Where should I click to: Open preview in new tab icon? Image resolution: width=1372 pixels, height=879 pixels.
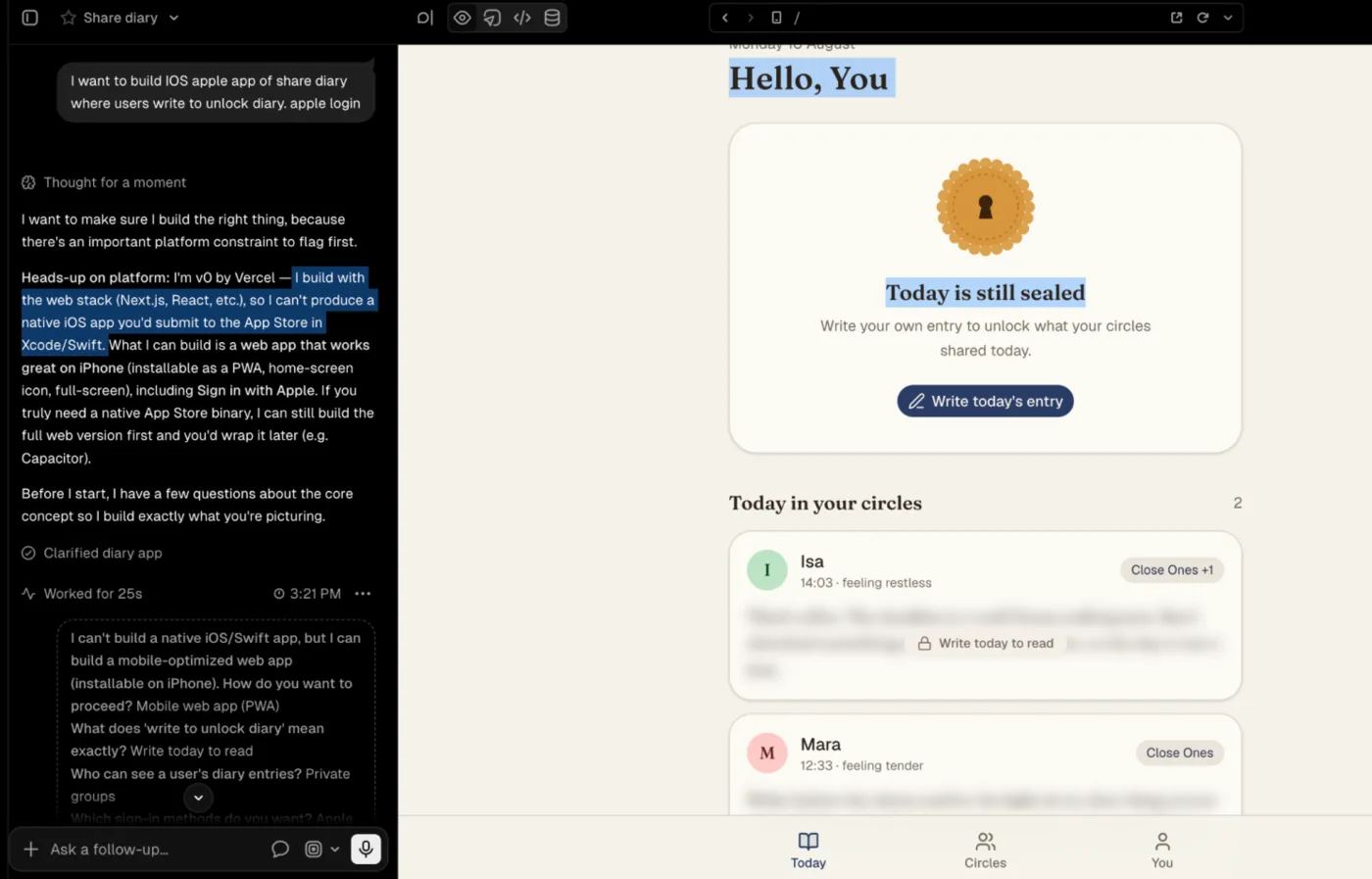1177,18
